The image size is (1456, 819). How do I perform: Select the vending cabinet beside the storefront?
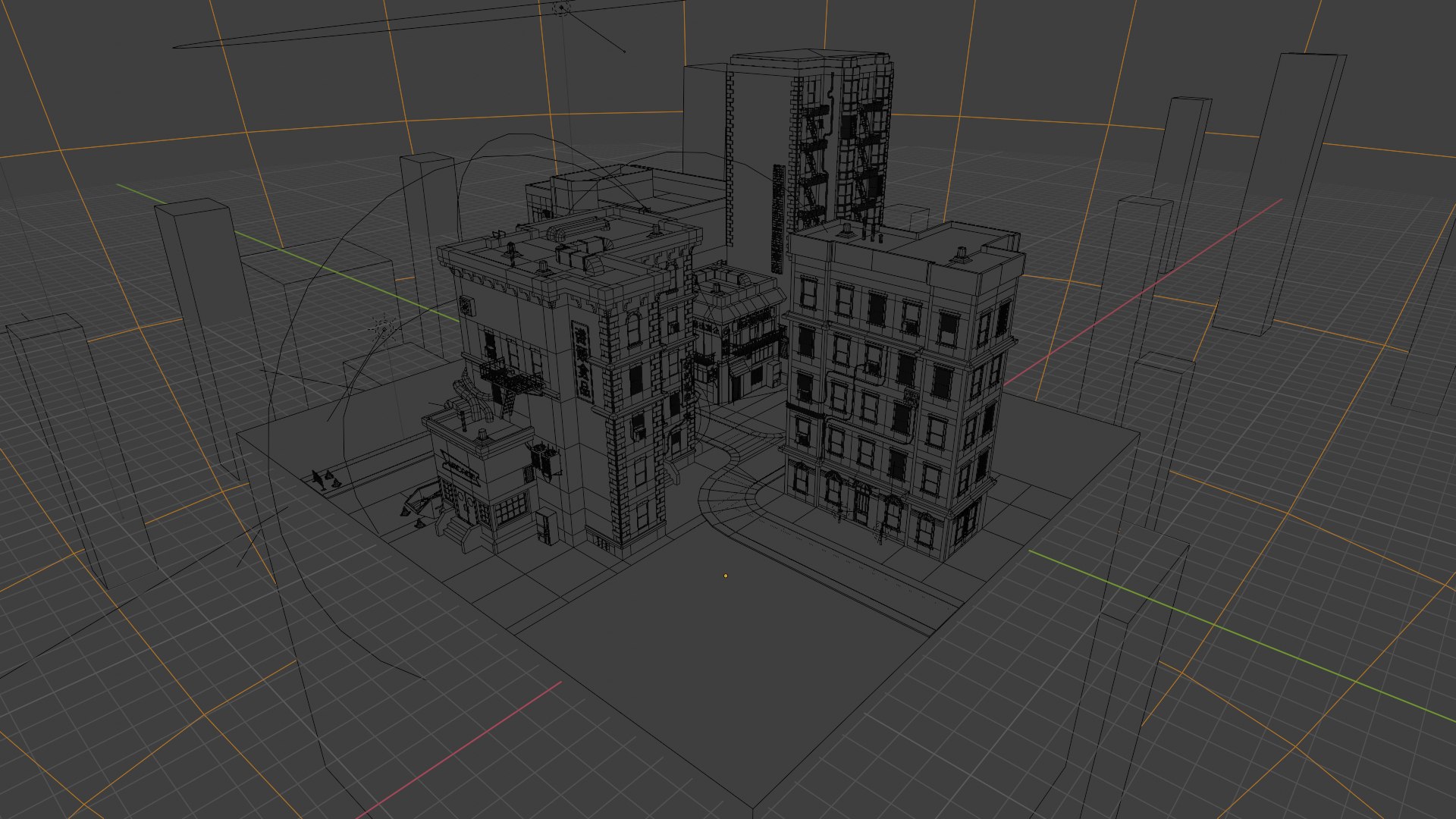point(546,528)
